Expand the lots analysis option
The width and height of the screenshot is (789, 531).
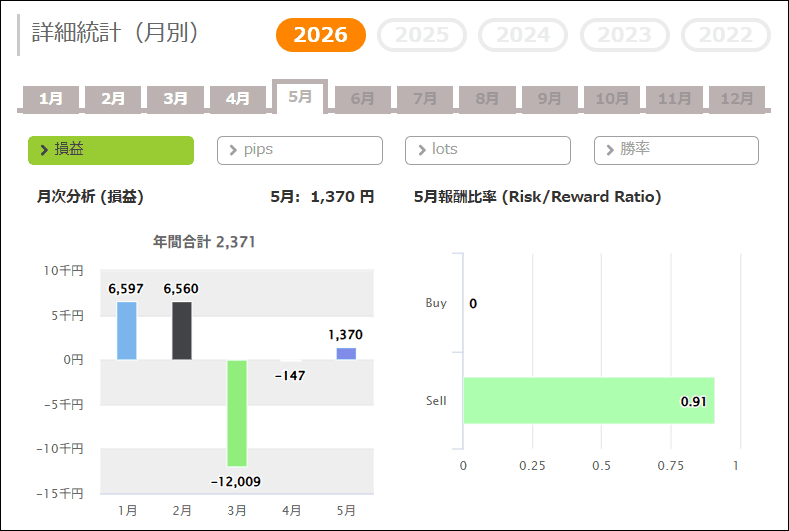click(488, 150)
